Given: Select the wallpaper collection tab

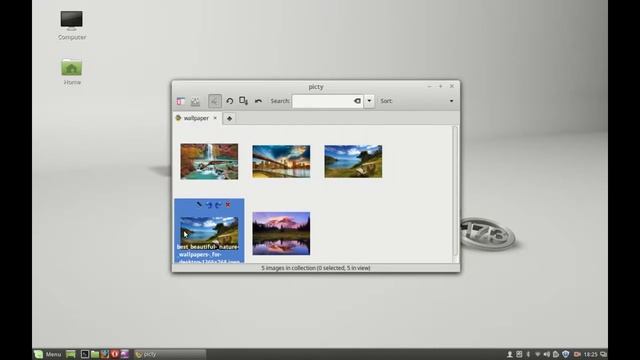Looking at the screenshot, I should click(196, 118).
